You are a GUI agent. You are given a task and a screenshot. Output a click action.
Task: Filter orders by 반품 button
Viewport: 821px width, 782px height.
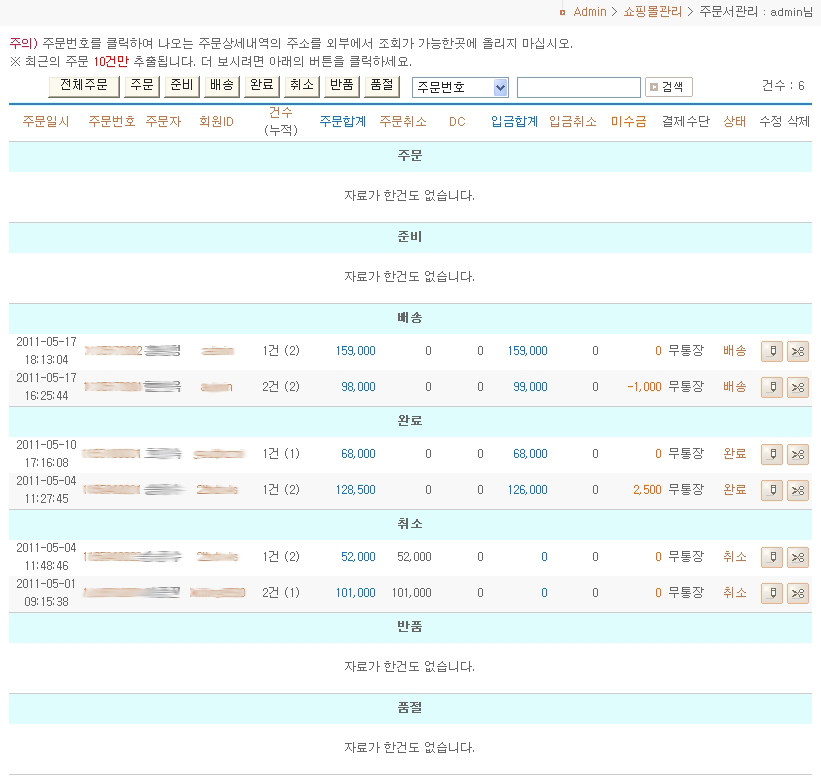click(341, 86)
